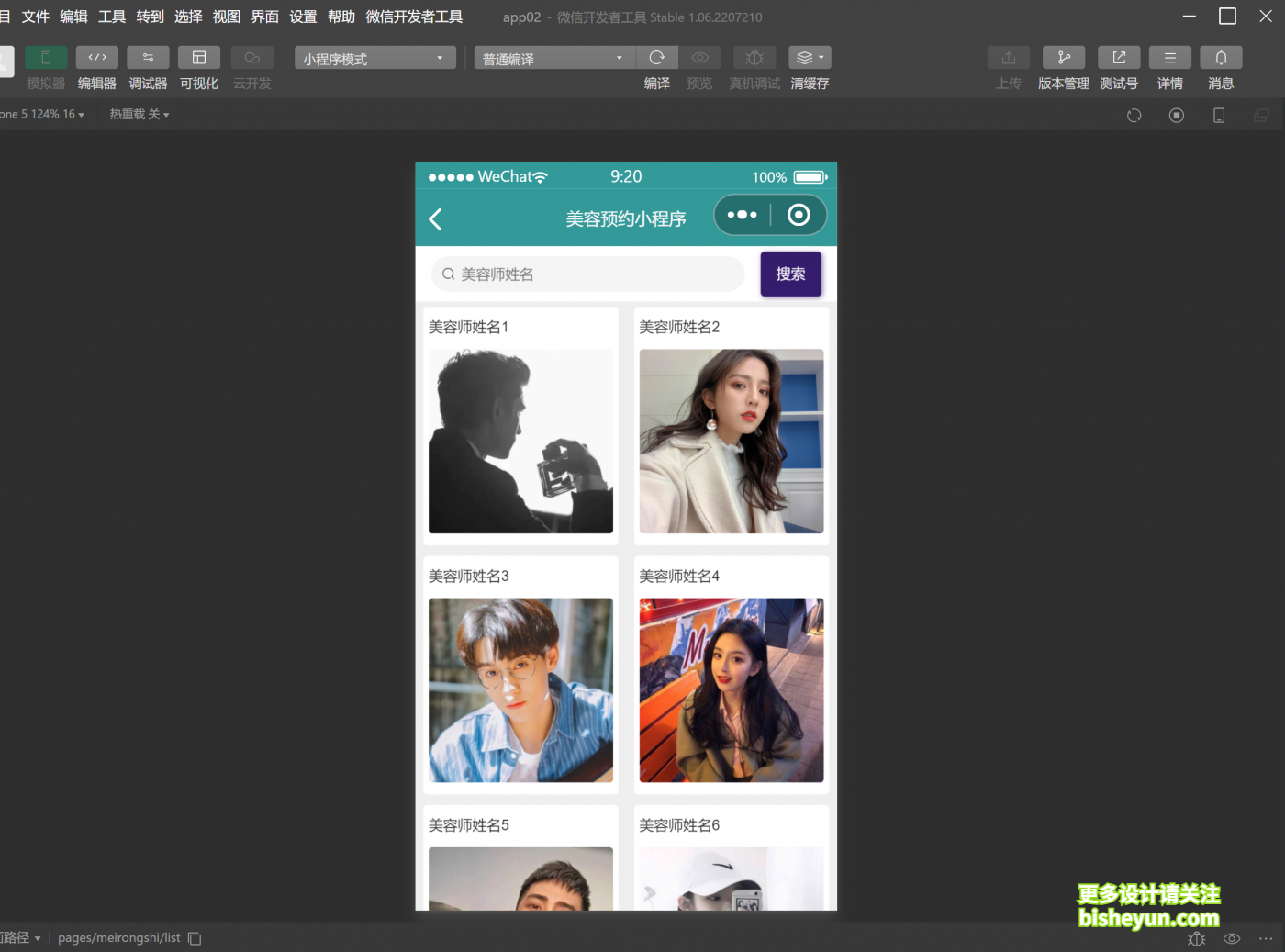The width and height of the screenshot is (1285, 952).
Task: Open the 帮助 menu
Action: tap(341, 17)
